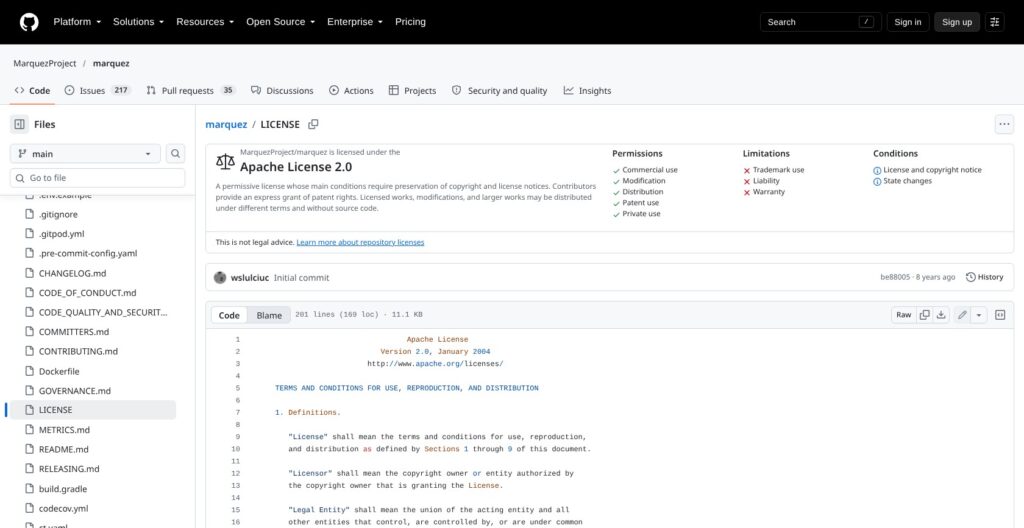Click the file search magnifier icon
1024x528 pixels.
click(175, 154)
